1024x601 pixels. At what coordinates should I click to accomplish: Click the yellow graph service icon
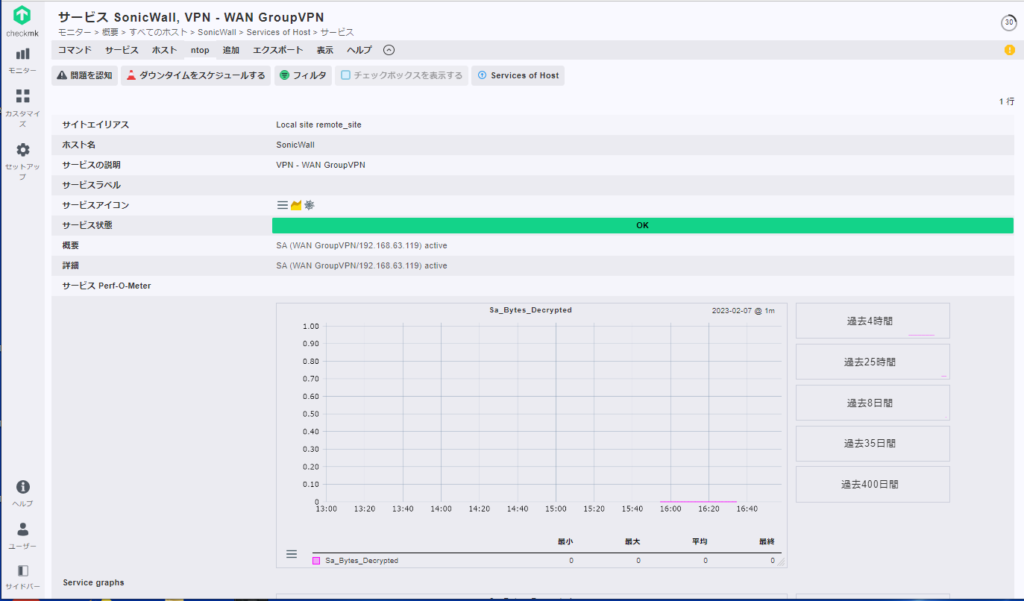(x=296, y=205)
